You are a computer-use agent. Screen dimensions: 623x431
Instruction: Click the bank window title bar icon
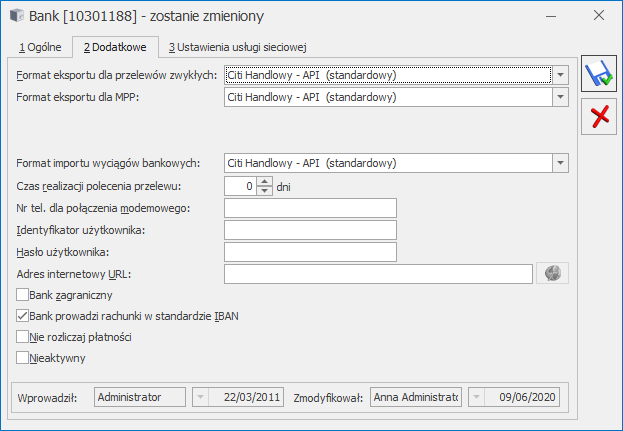pyautogui.click(x=14, y=16)
